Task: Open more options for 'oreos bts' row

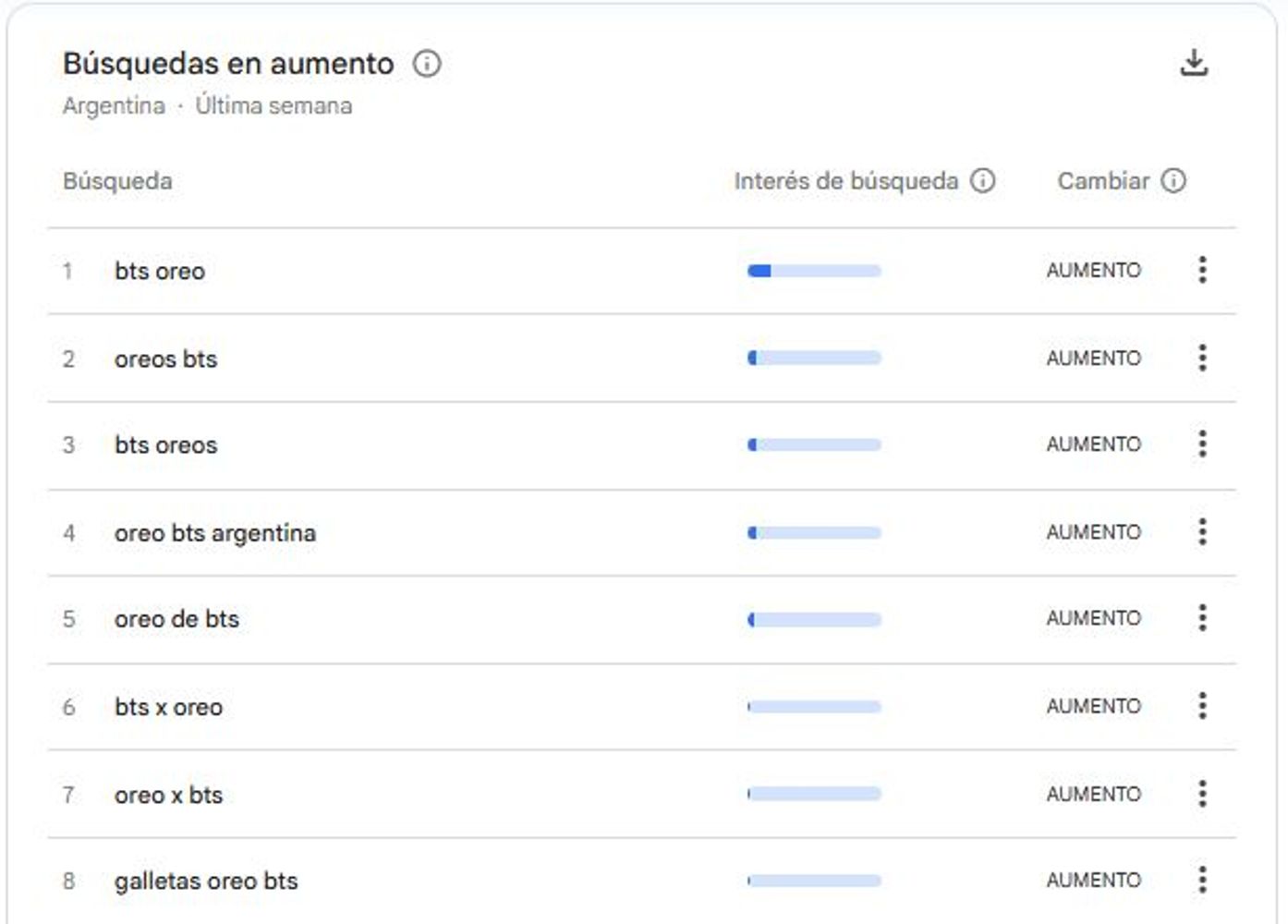Action: (1202, 358)
